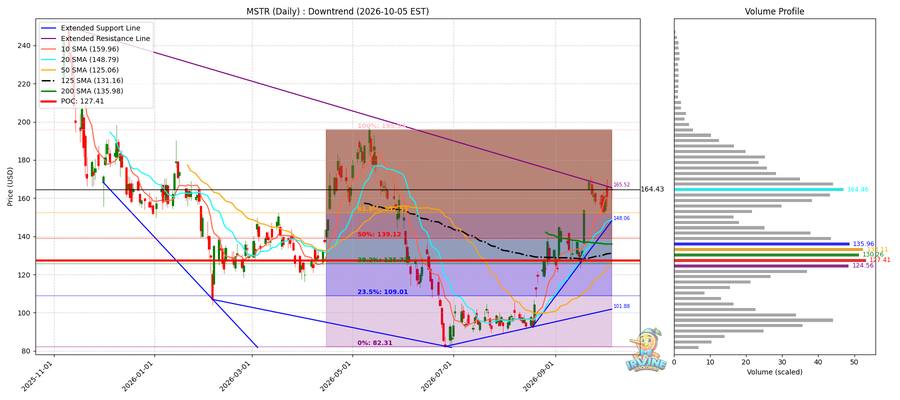Click the blue volume bar at 135.96
The width and height of the screenshot is (900, 400).
pyautogui.click(x=762, y=244)
